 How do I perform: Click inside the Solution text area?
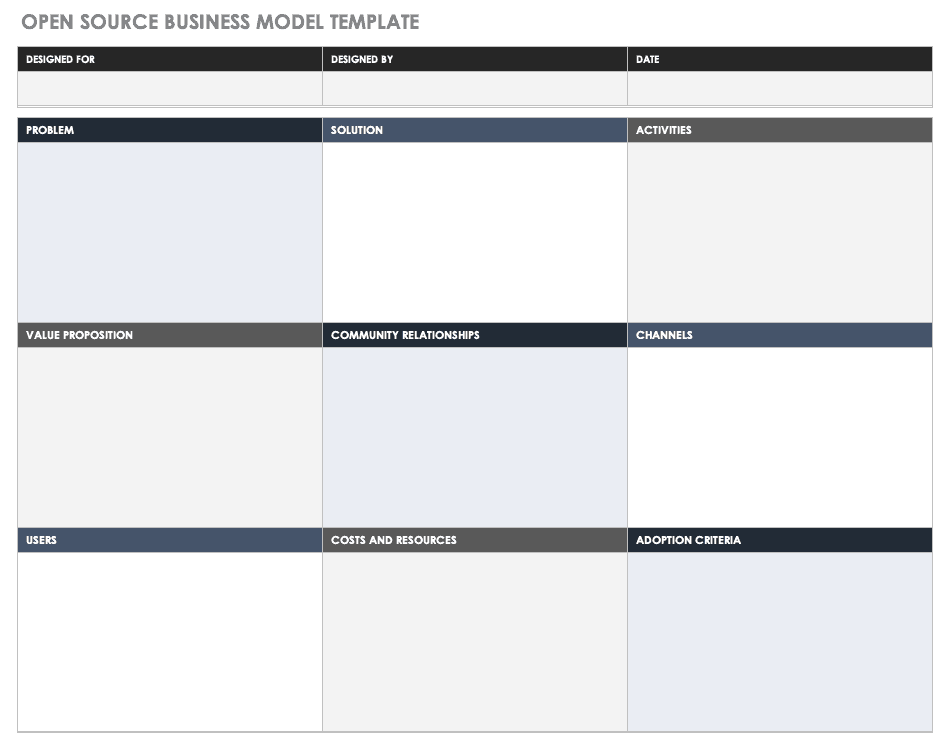(475, 232)
